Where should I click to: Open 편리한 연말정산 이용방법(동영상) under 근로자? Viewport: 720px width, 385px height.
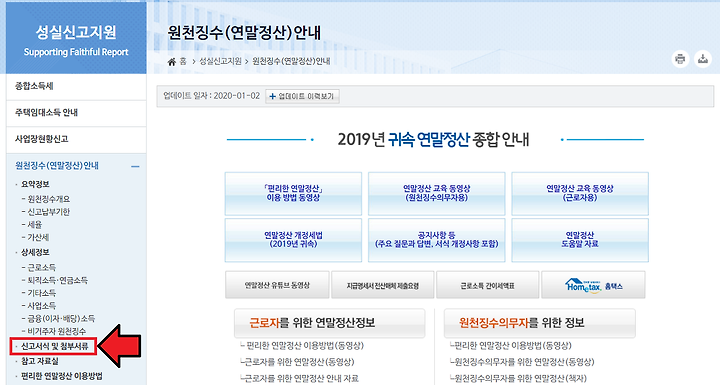pos(305,346)
